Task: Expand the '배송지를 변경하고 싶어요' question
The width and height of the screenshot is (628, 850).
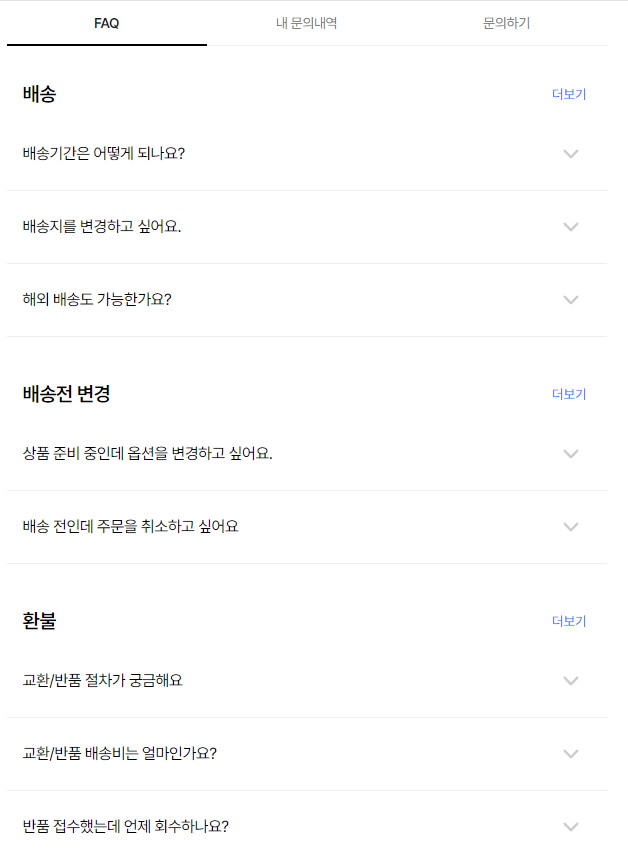Action: [571, 227]
